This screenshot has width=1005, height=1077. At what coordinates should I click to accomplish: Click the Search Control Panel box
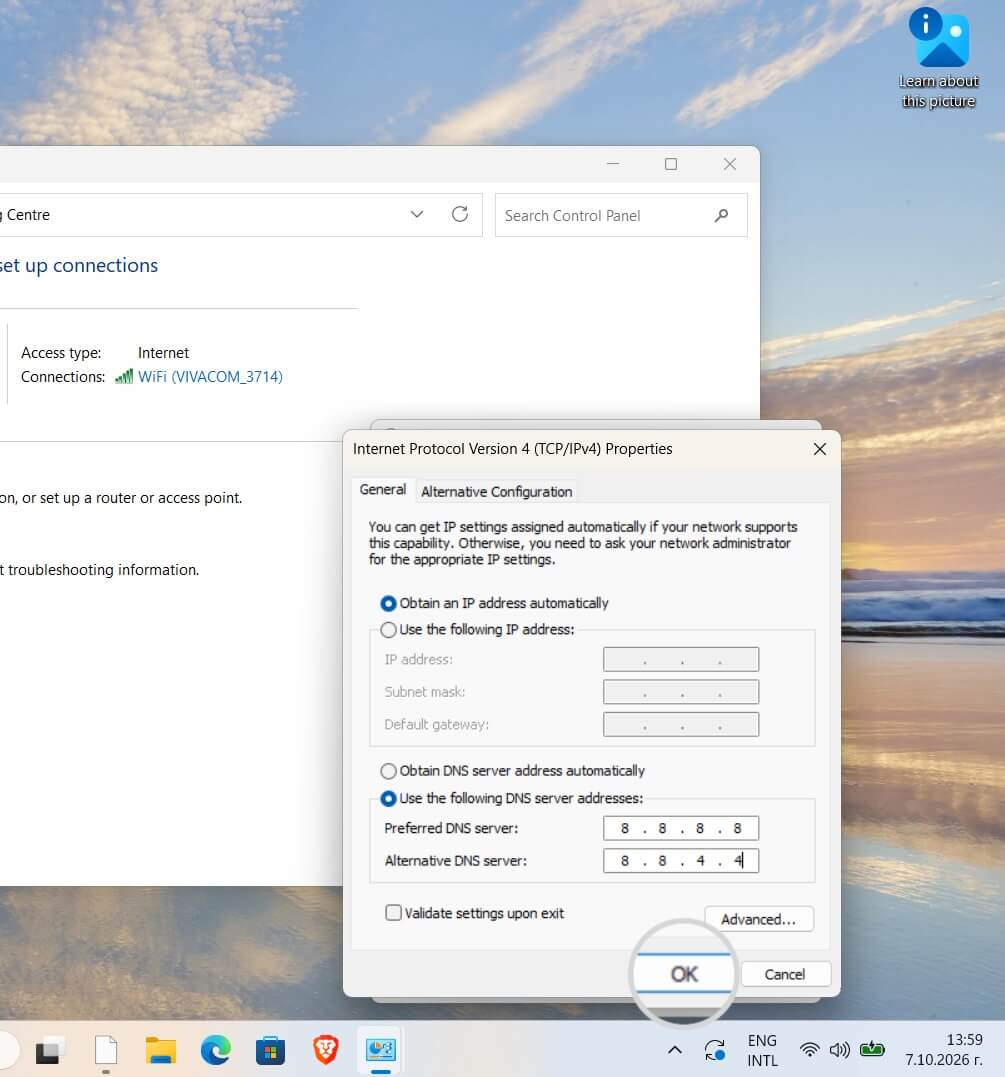tap(621, 216)
